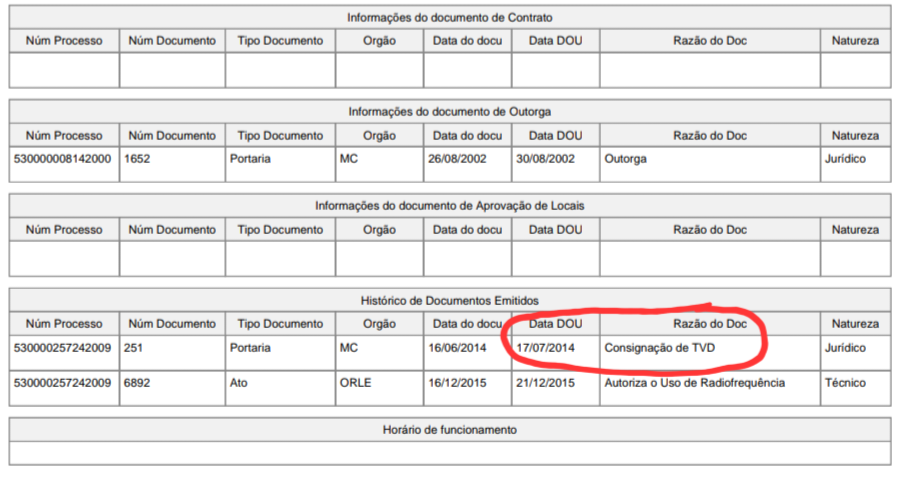The image size is (900, 481).
Task: Click the 'Informações do documento de Outorga' title
Action: (x=449, y=112)
